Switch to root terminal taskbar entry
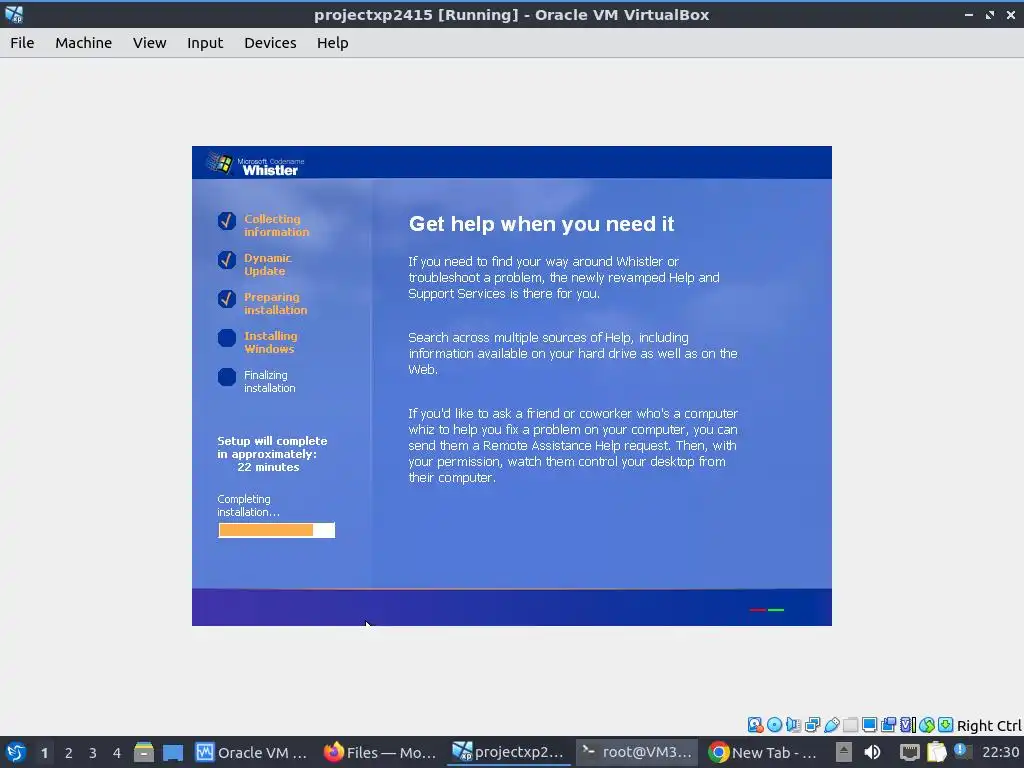The width and height of the screenshot is (1024, 768). coord(637,752)
